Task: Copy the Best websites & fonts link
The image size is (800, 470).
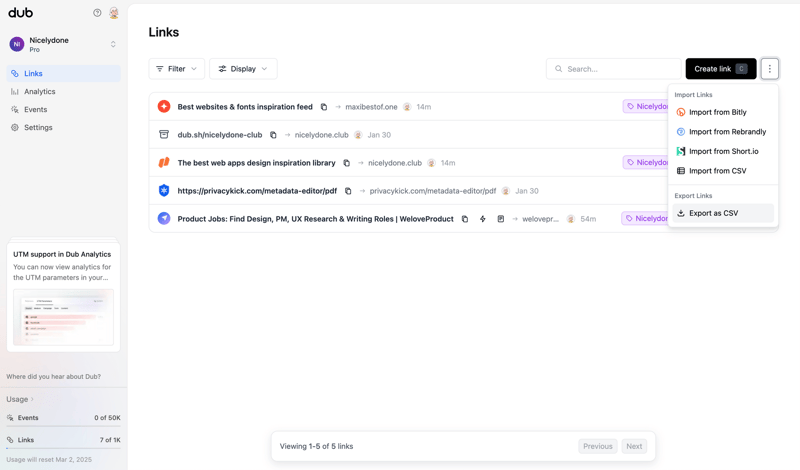Action: [323, 107]
